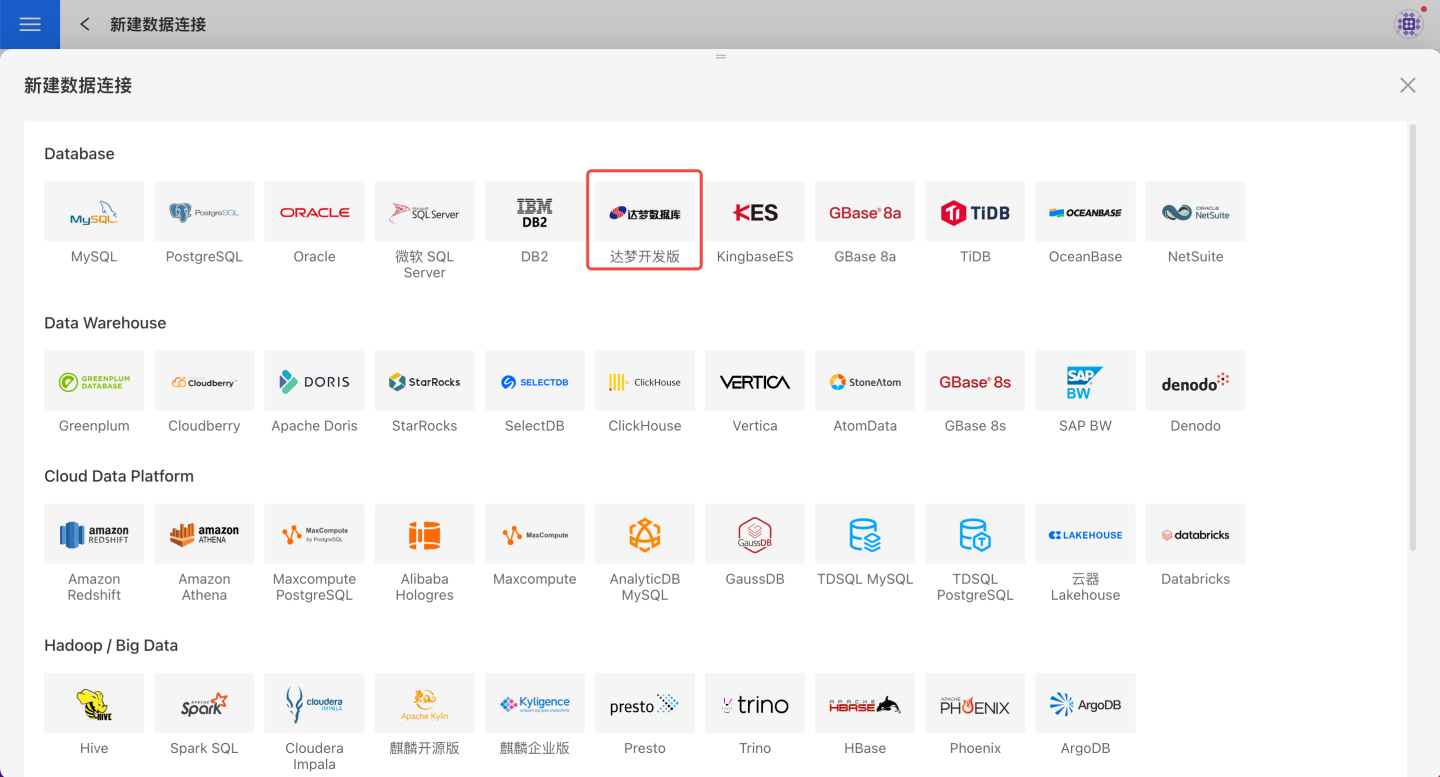1440x777 pixels.
Task: Click the vertical scrollbar on the right
Action: pos(1412,338)
